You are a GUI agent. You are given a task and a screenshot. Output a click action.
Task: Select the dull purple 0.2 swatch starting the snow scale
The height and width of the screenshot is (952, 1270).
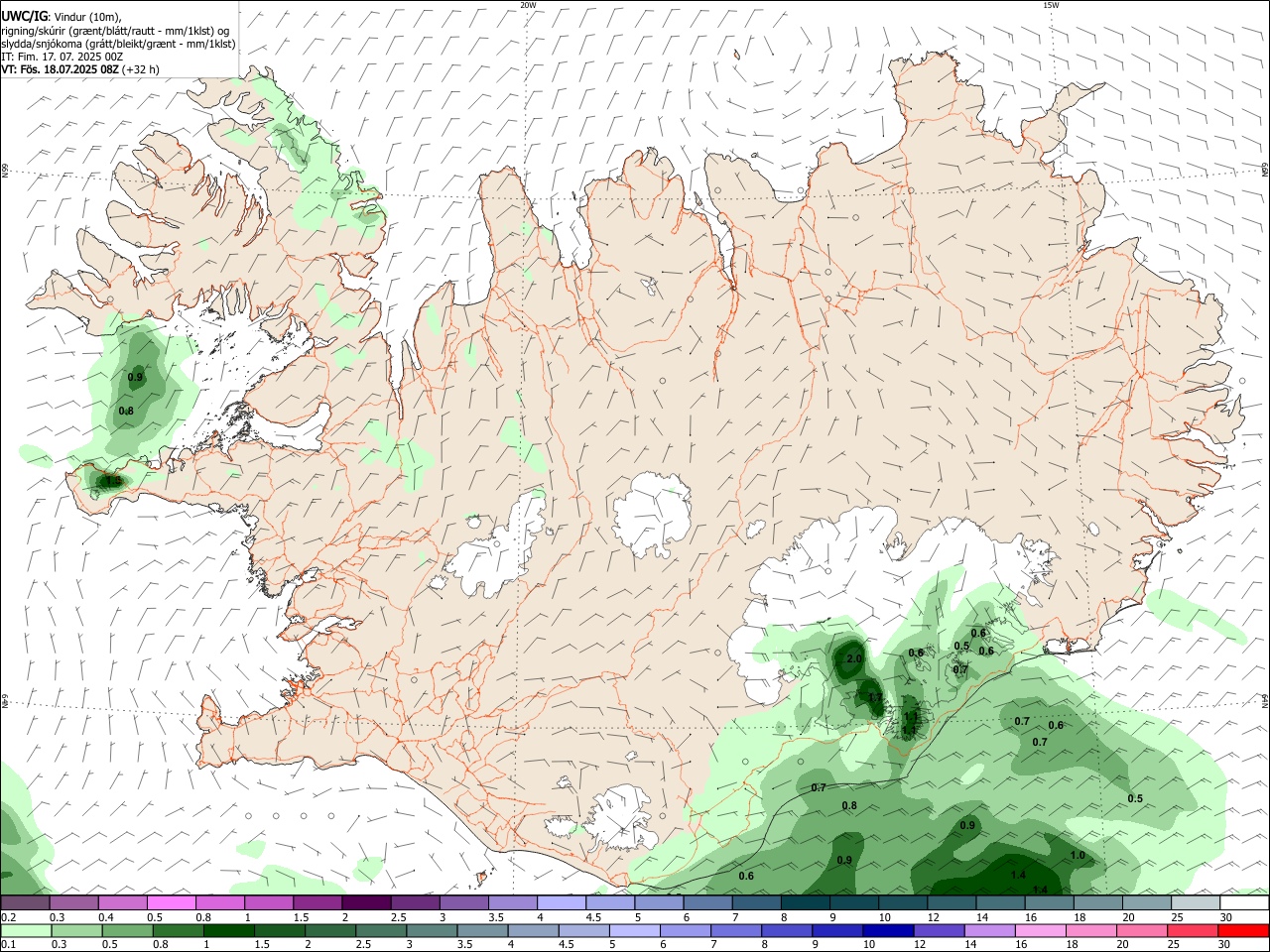pyautogui.click(x=25, y=902)
